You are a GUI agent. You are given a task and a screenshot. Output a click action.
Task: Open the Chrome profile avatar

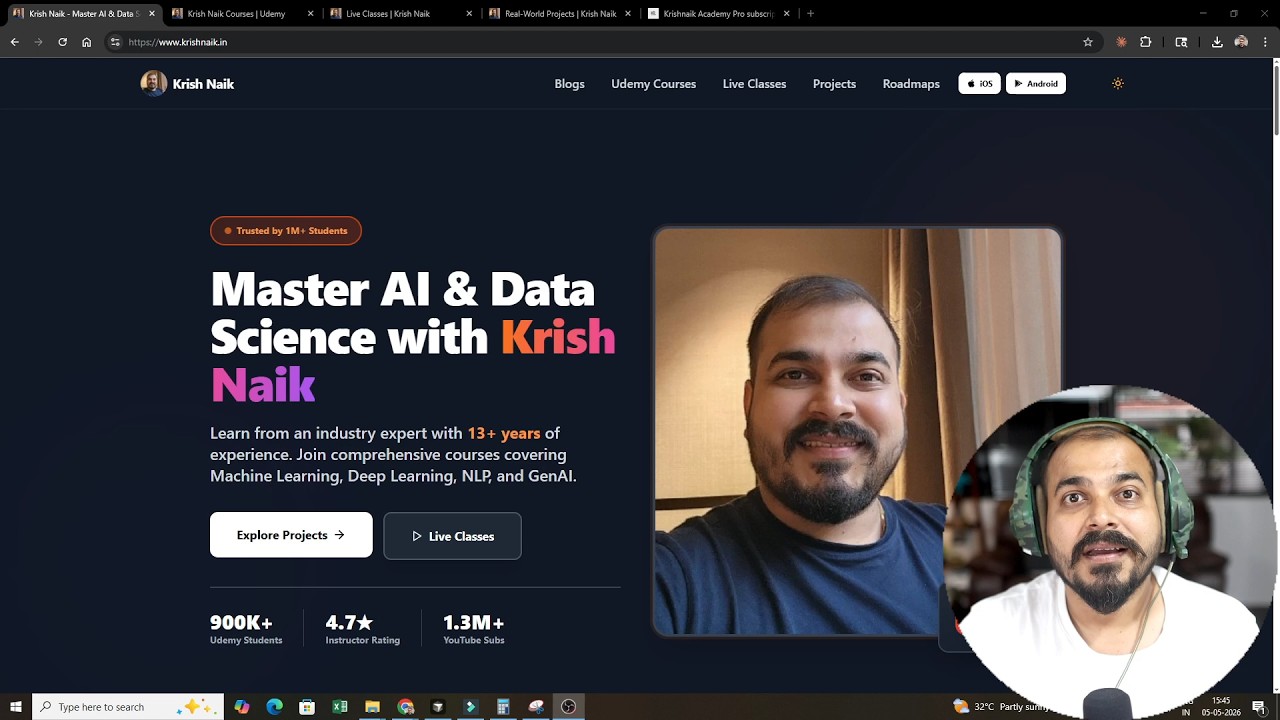click(1241, 42)
